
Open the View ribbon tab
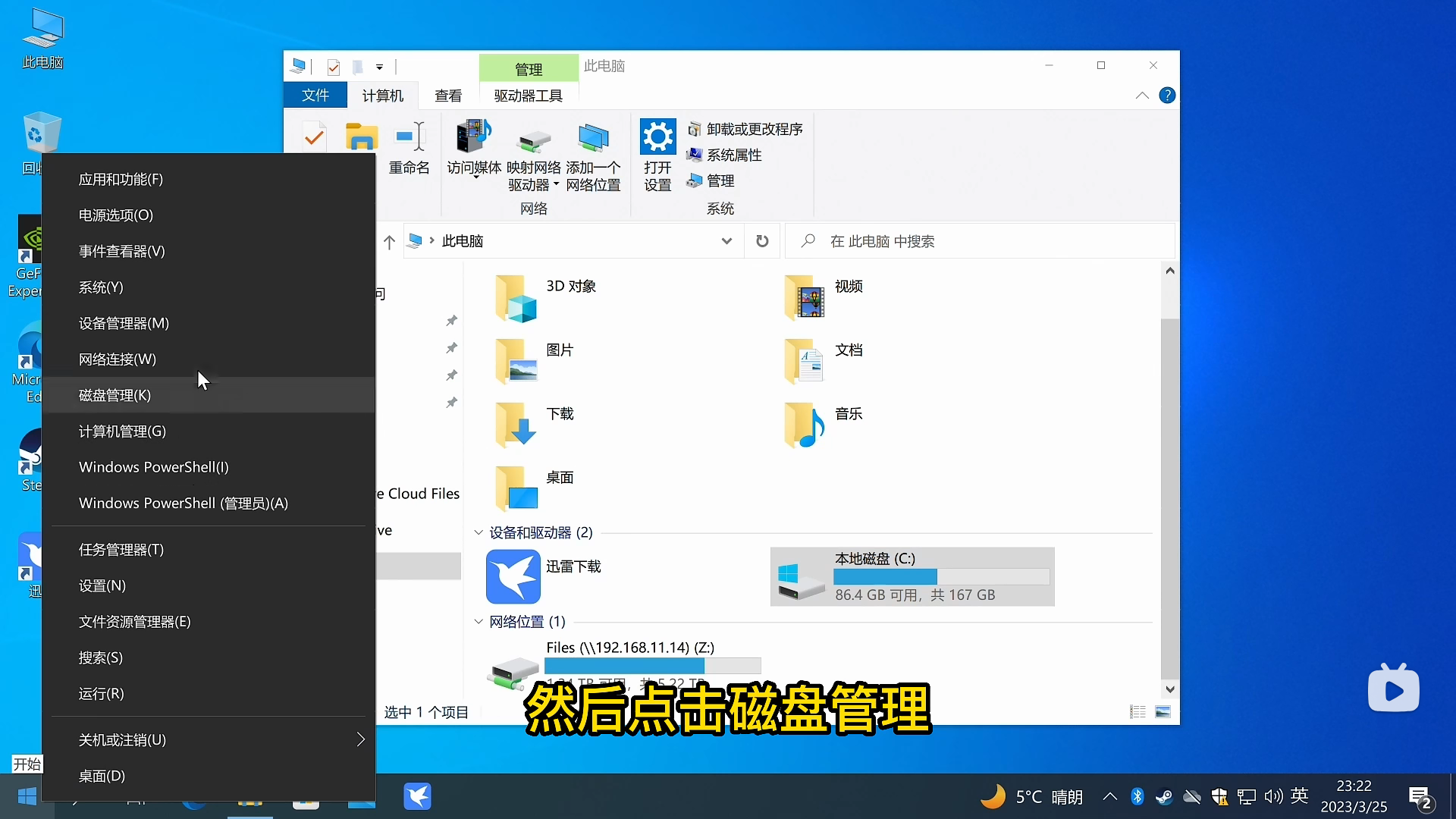(x=447, y=96)
